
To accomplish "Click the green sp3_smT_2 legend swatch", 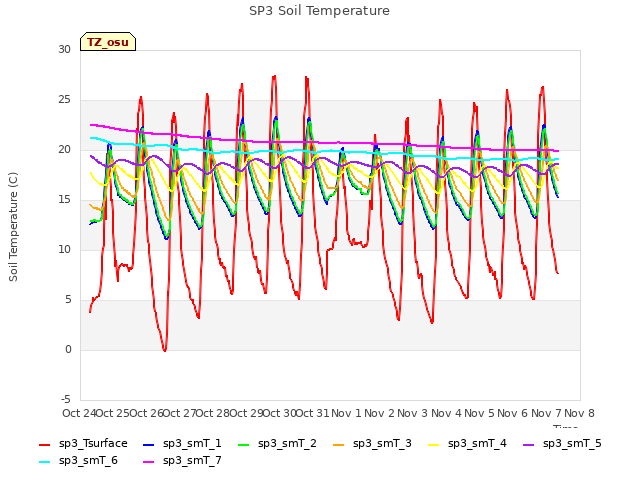I will coord(244,444).
